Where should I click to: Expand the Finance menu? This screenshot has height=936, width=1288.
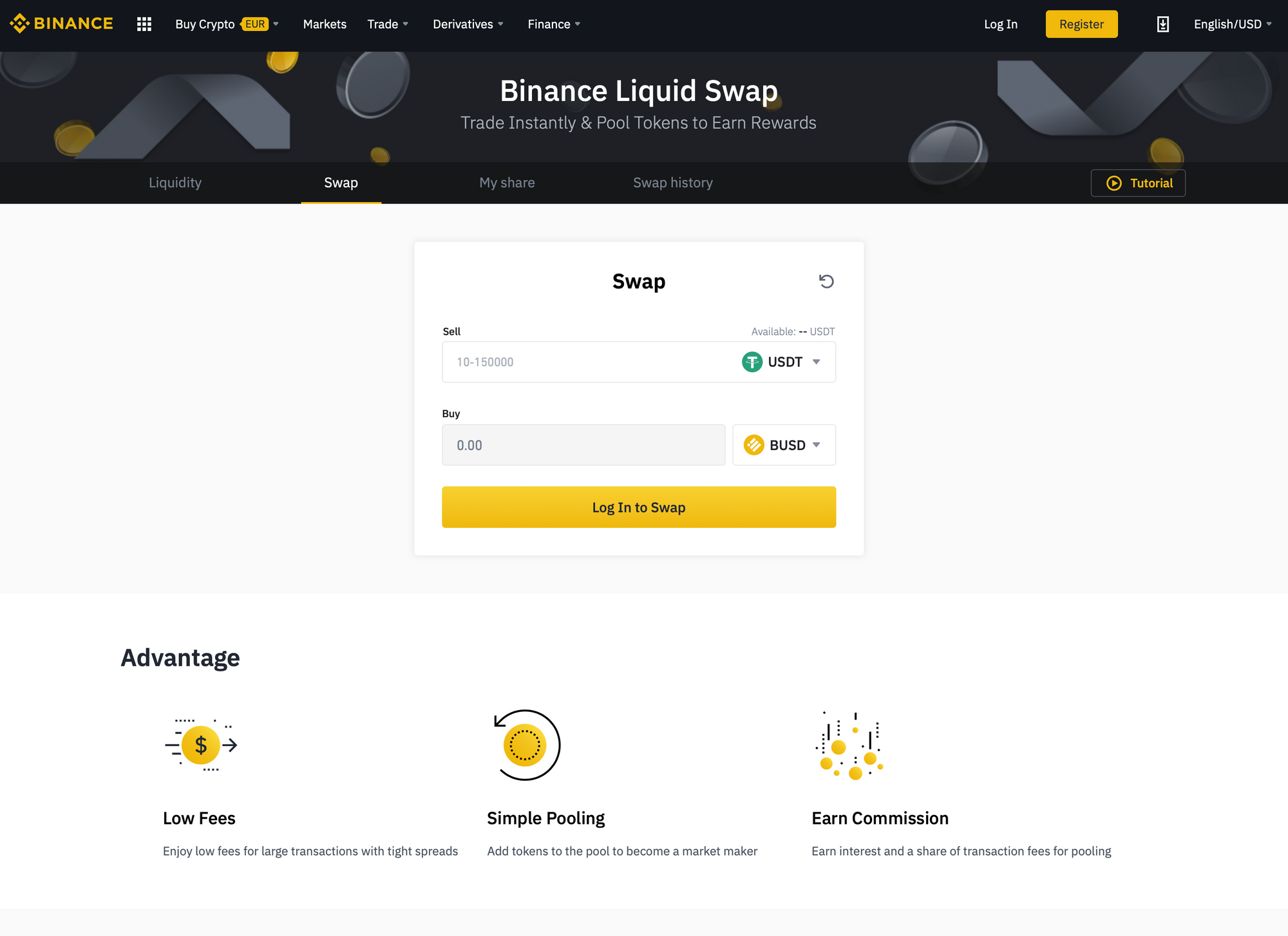554,24
